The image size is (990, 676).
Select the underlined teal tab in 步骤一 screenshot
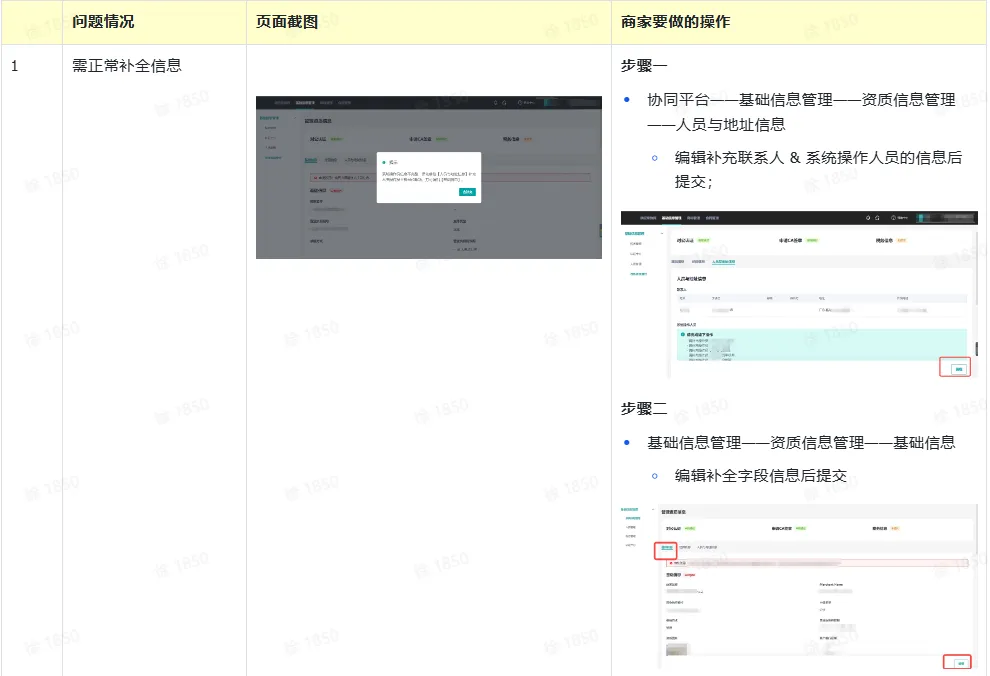coord(724,261)
